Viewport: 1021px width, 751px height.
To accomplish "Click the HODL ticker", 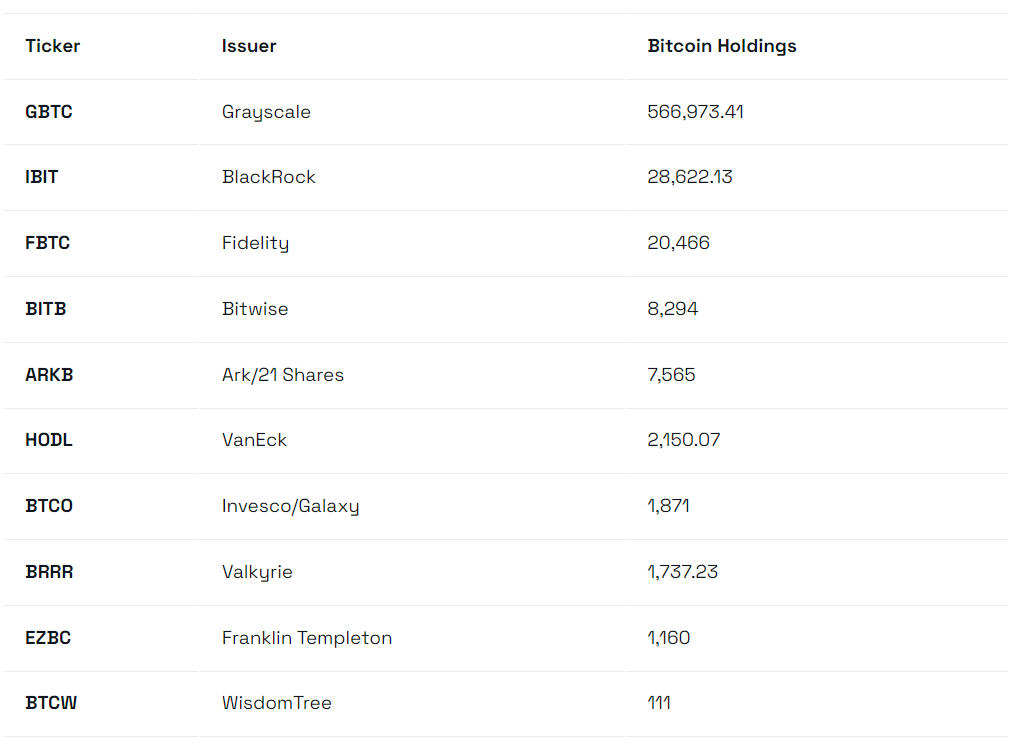I will pyautogui.click(x=49, y=440).
